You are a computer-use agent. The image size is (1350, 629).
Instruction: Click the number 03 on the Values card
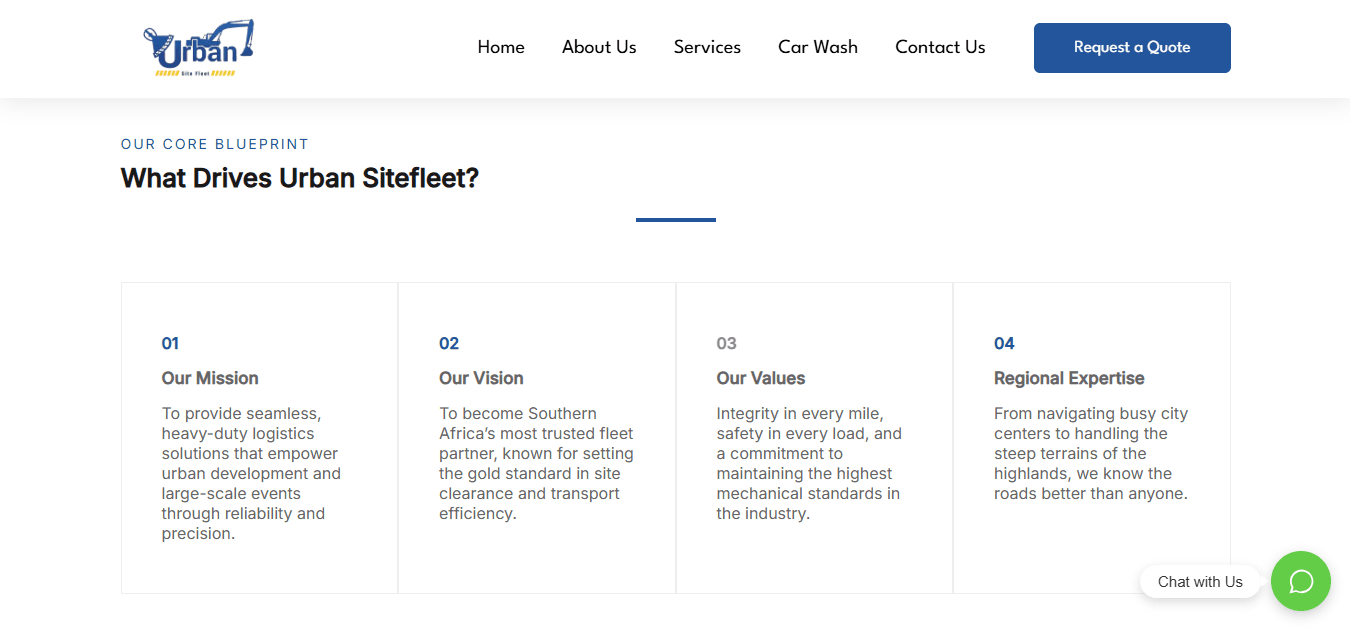[725, 343]
